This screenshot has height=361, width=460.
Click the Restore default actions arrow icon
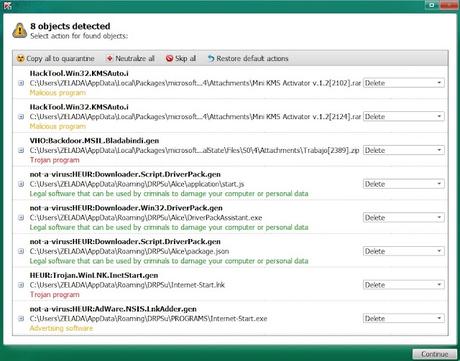click(x=211, y=59)
